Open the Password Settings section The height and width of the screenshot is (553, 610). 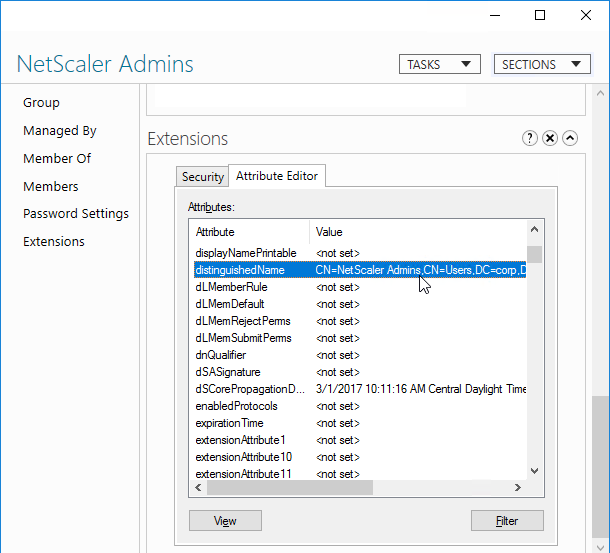(x=76, y=214)
